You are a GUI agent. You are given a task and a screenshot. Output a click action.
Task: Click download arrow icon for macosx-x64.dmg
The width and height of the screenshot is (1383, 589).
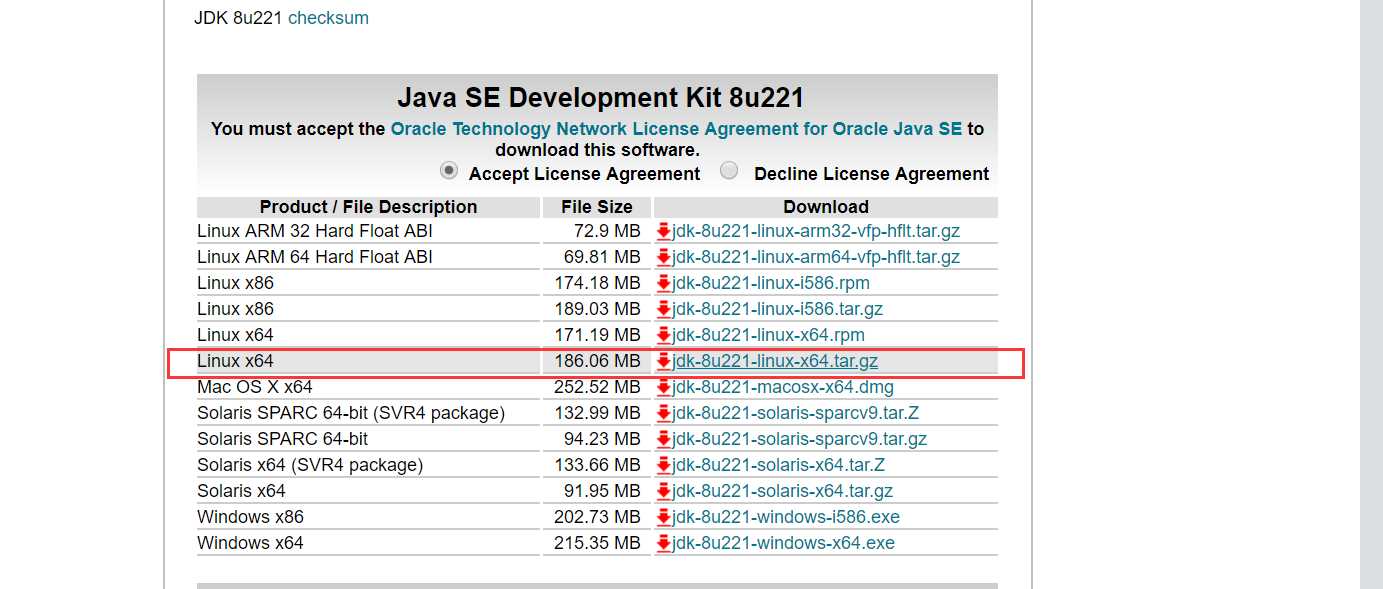(x=664, y=388)
